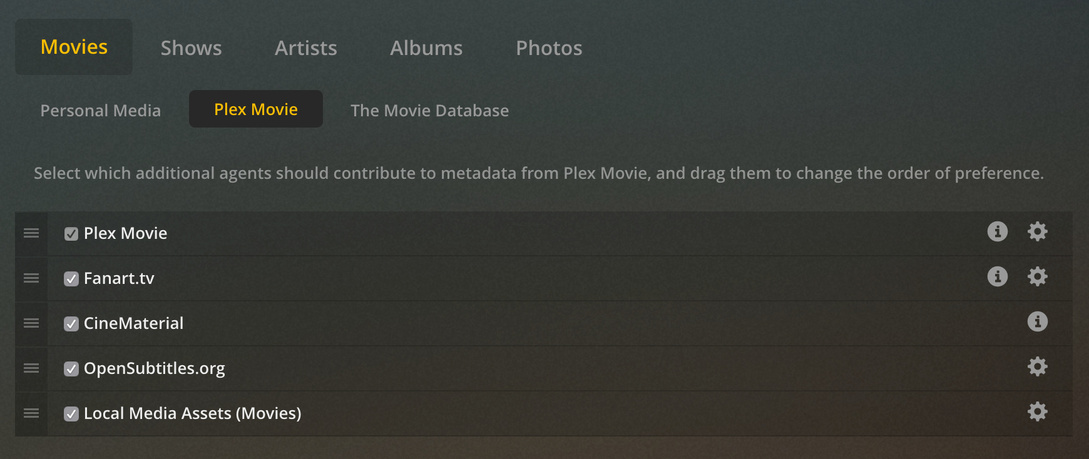Show info for Plex Movie agent
The image size is (1089, 459).
coord(997,232)
